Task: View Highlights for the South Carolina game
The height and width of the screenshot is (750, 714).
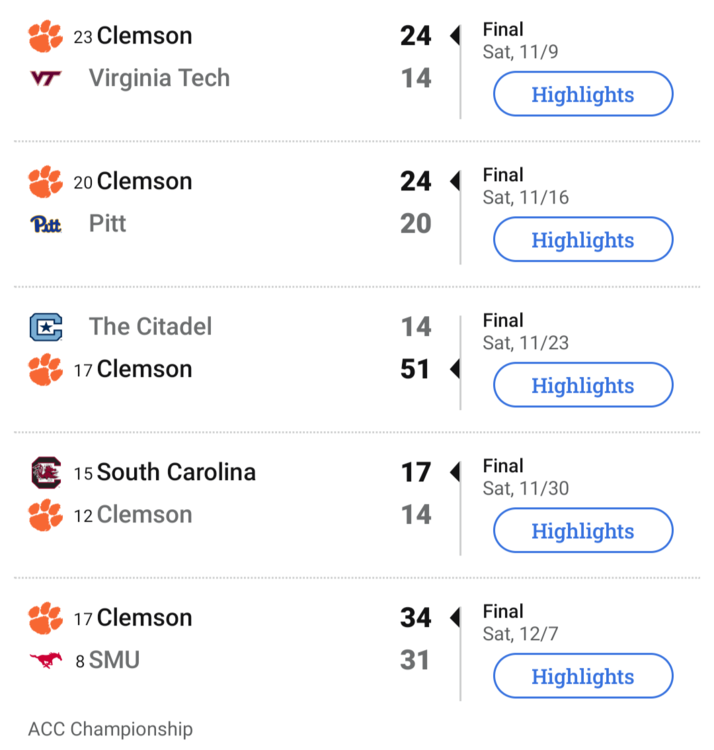Action: coord(583,531)
